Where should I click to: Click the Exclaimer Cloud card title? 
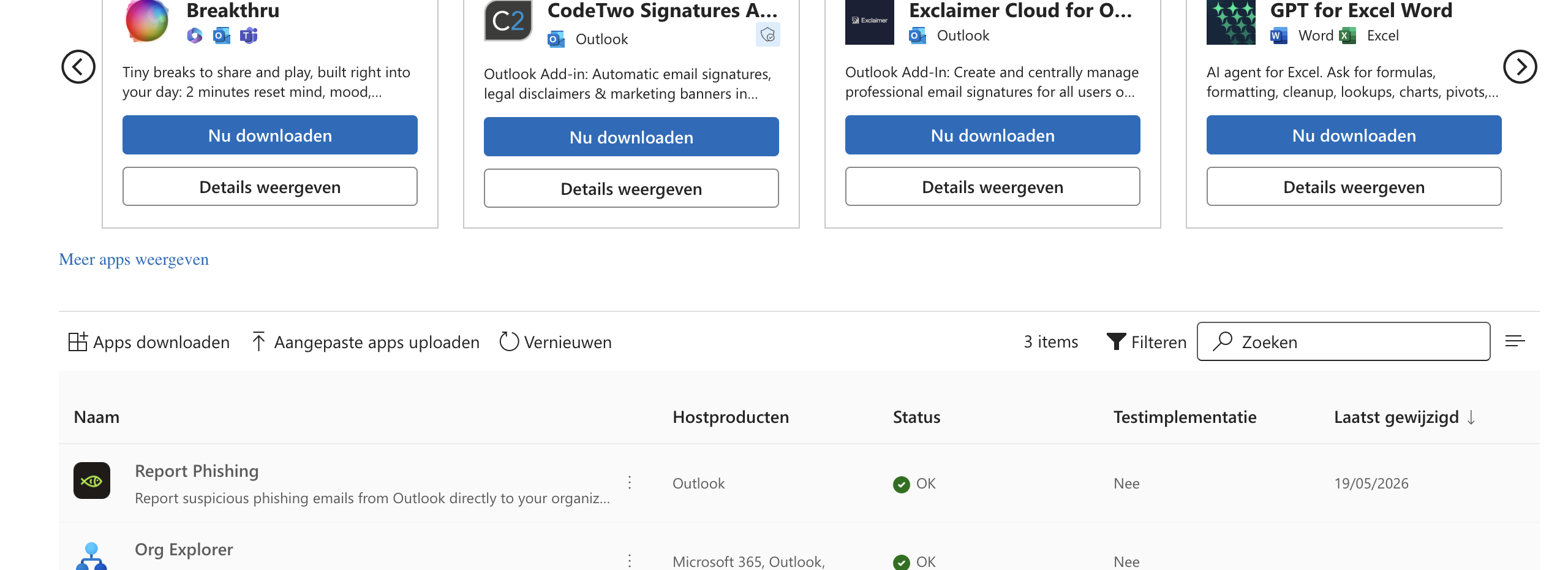[x=1020, y=10]
